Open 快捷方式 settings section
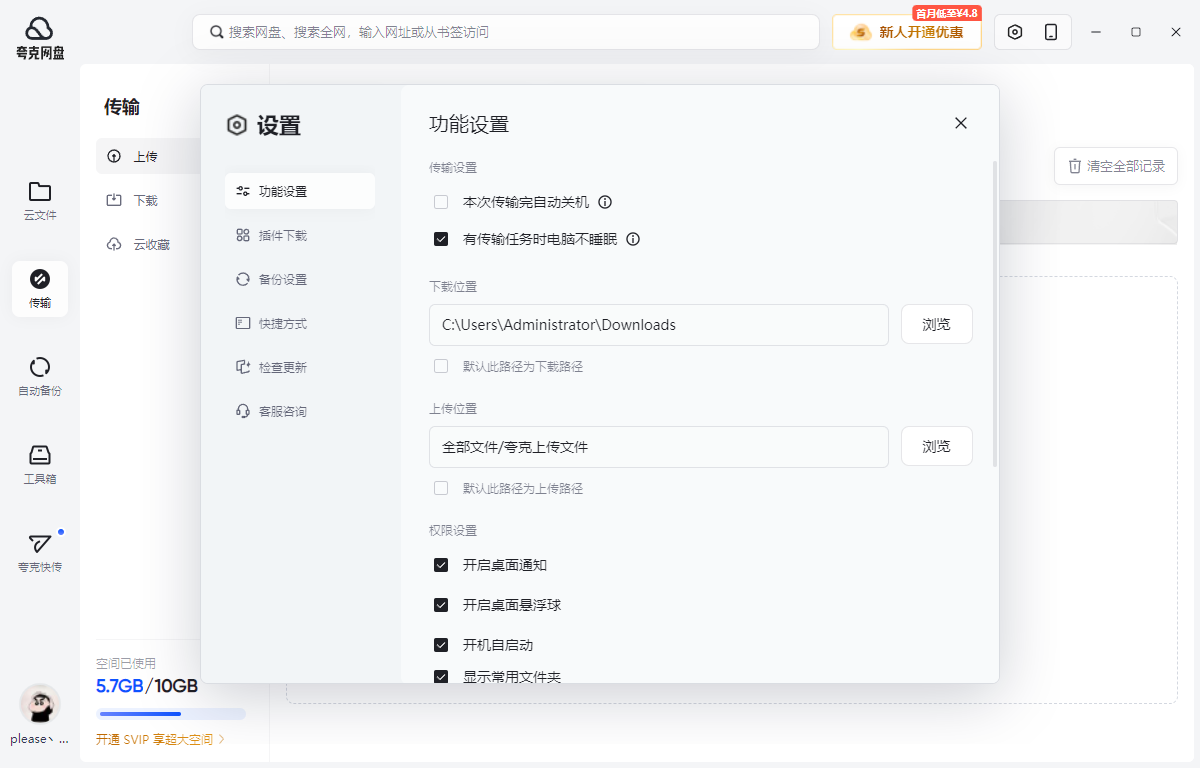Image resolution: width=1200 pixels, height=768 pixels. pos(300,323)
